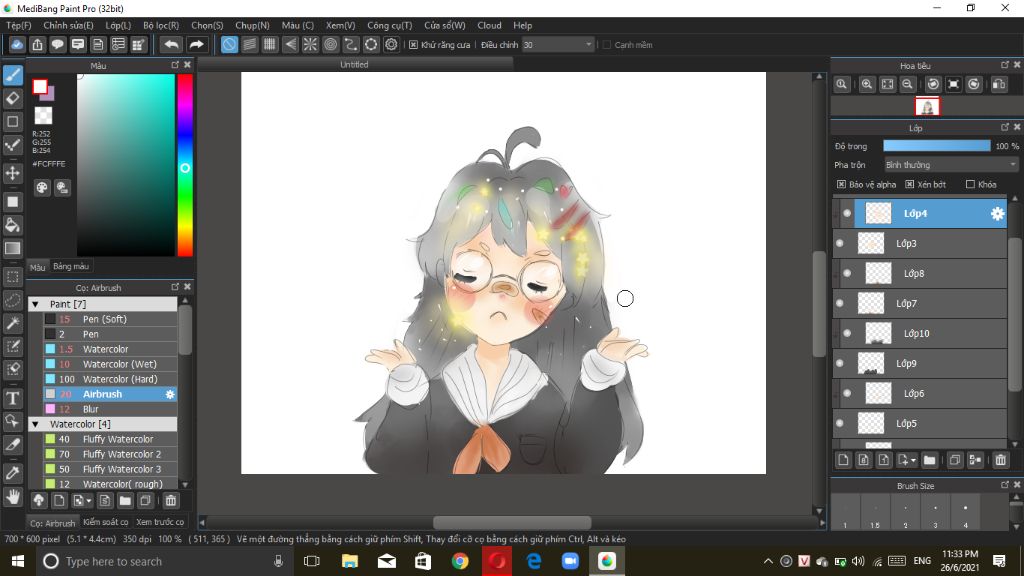The width and height of the screenshot is (1024, 576).
Task: Click the Undo arrow in toolbar
Action: click(171, 44)
